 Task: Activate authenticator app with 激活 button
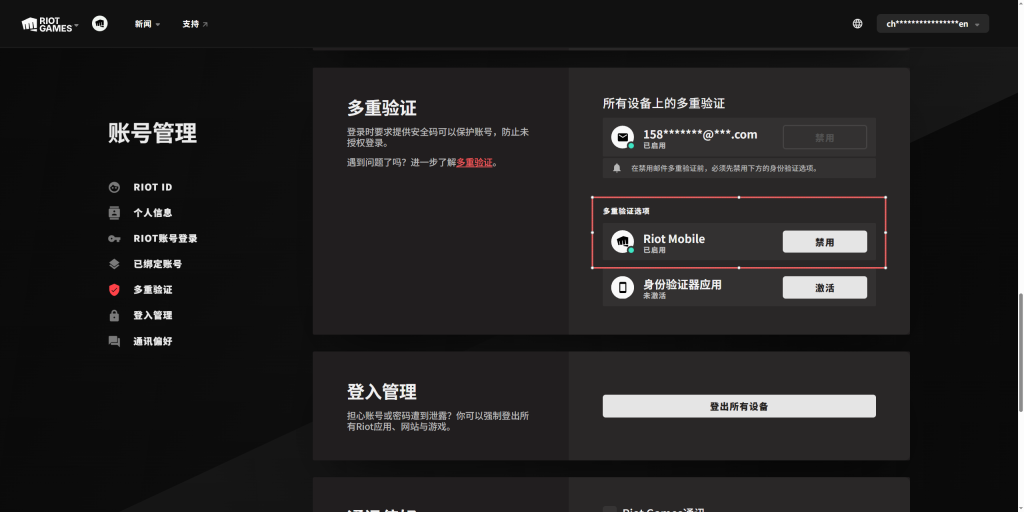click(824, 287)
